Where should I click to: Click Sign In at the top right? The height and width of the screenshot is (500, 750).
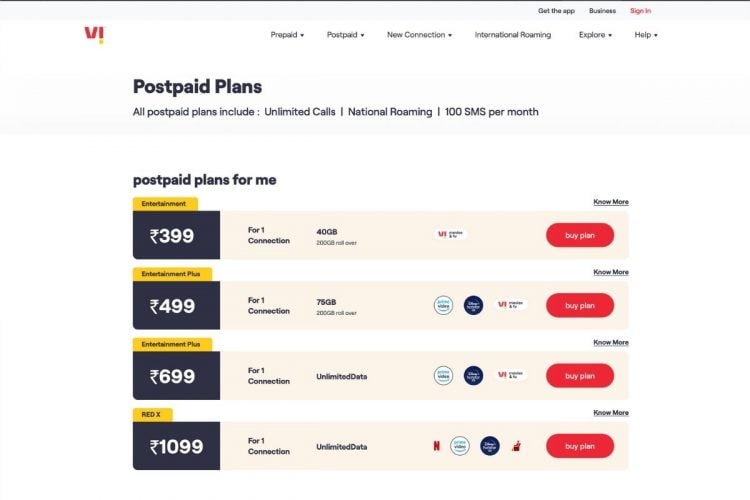pos(640,11)
